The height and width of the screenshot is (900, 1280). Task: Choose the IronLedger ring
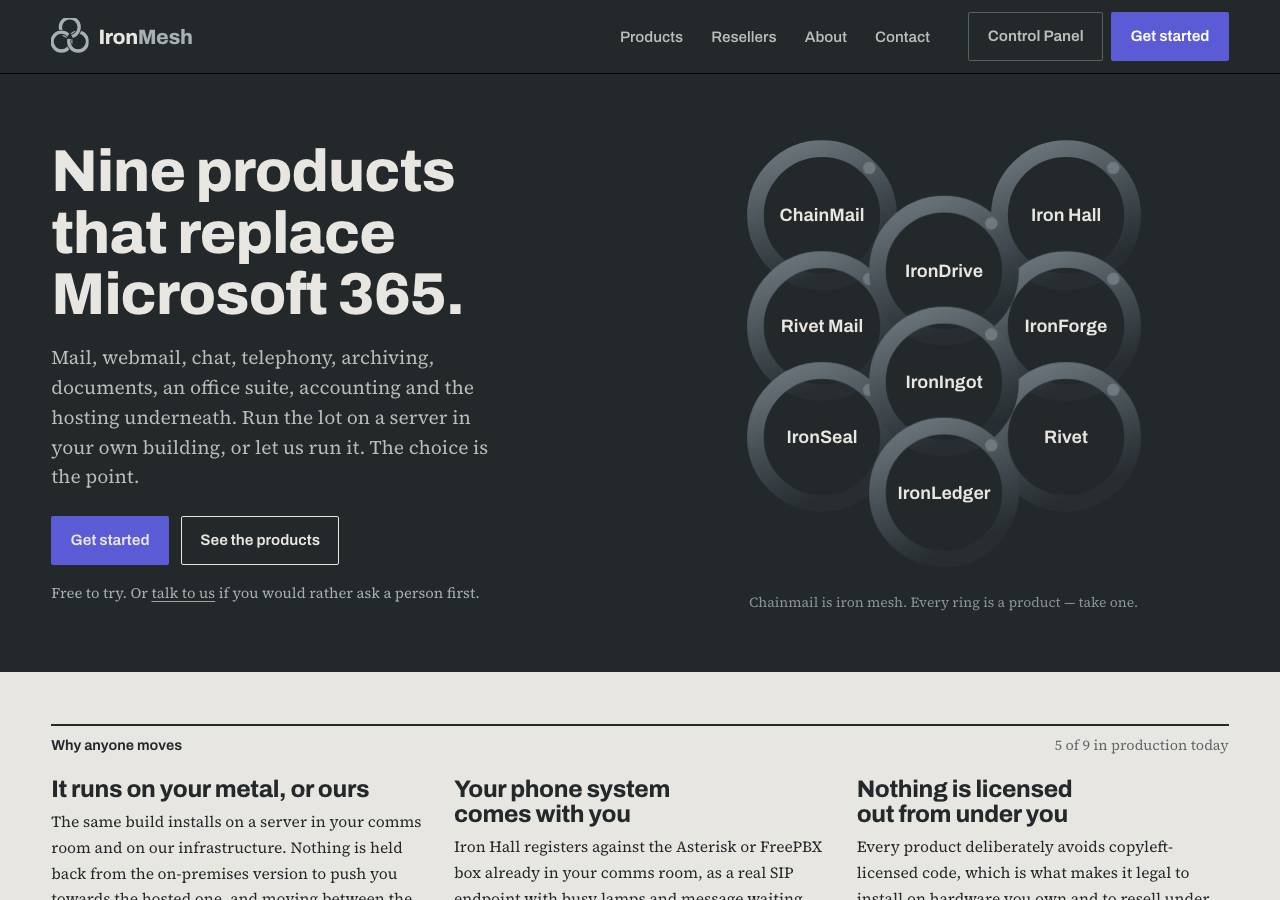pyautogui.click(x=944, y=493)
